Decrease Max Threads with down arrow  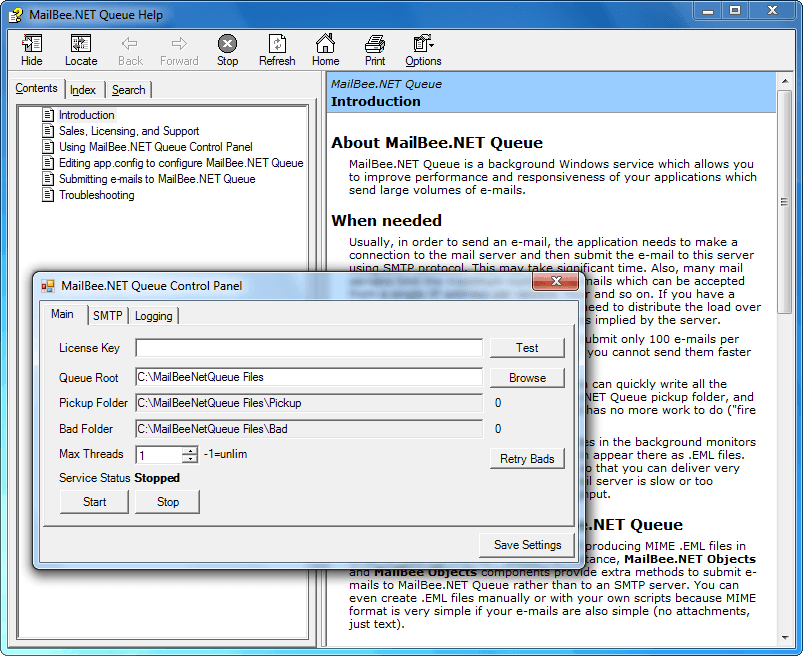190,459
